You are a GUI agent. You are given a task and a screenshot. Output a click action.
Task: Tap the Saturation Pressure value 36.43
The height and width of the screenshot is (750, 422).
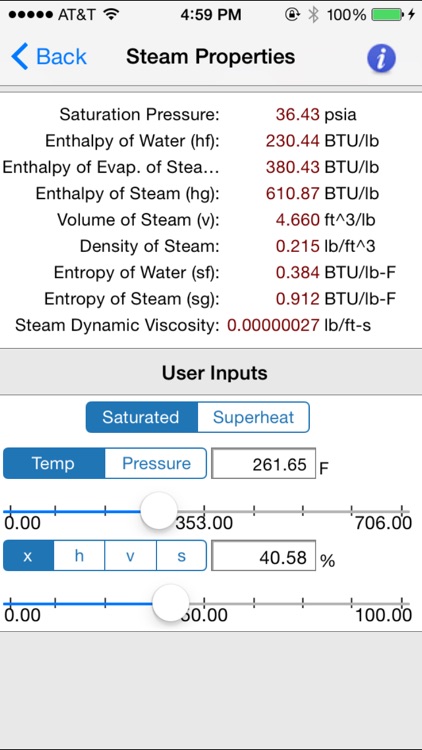(297, 115)
